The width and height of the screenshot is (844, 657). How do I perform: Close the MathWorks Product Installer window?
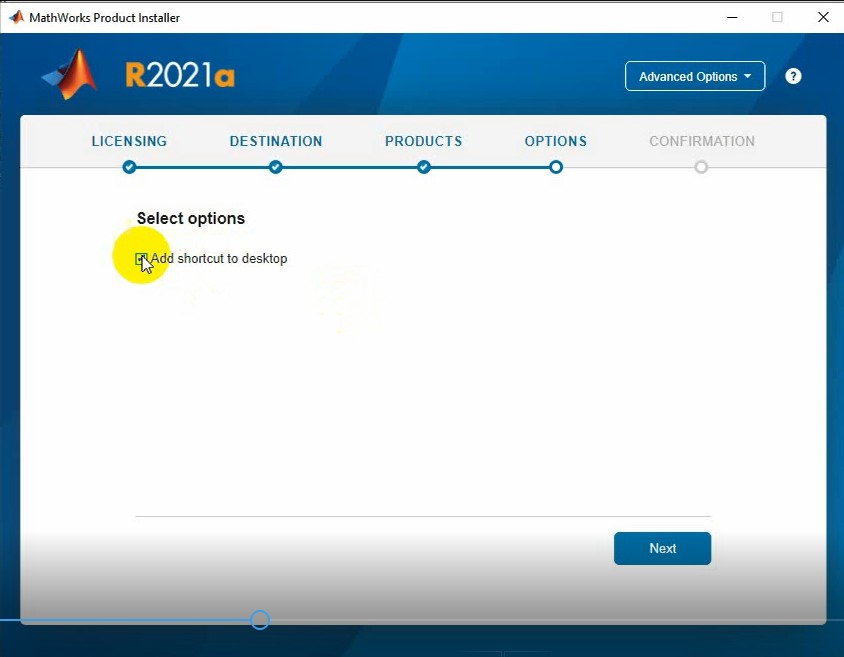tap(822, 17)
